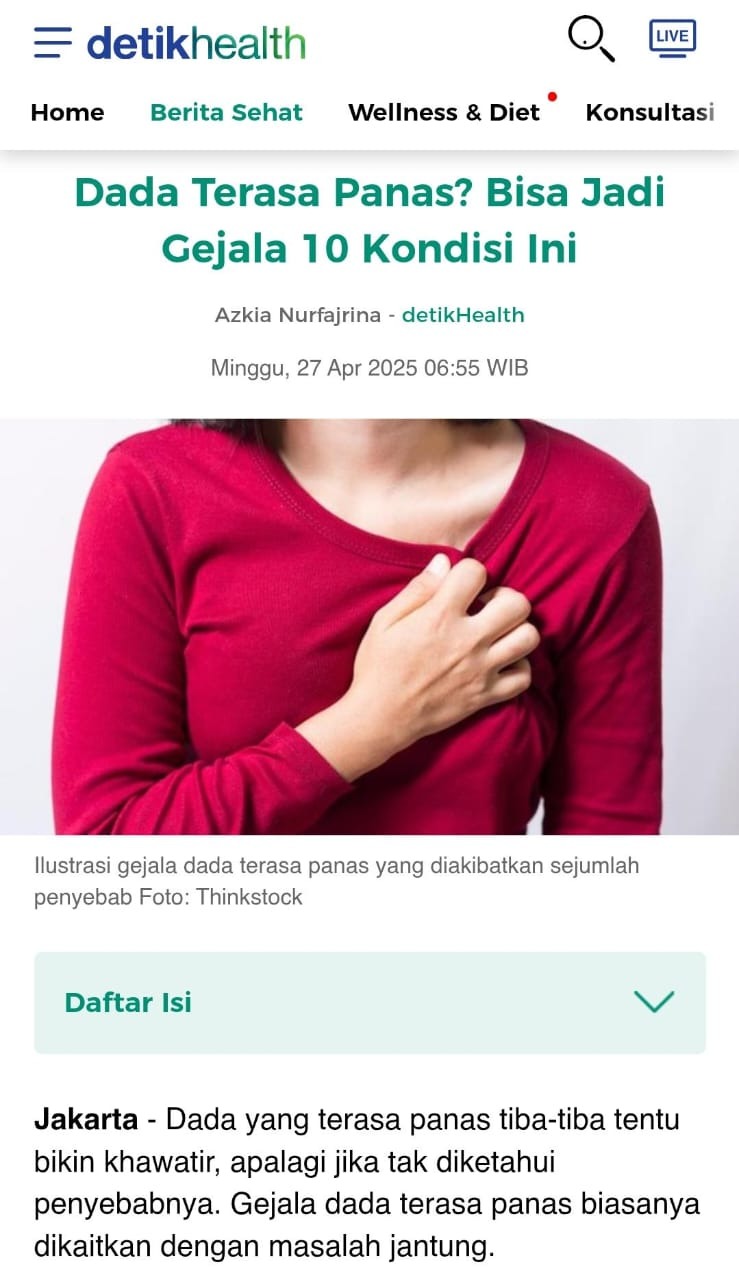Tap the search magnifier icon
739x1280 pixels.
(591, 40)
